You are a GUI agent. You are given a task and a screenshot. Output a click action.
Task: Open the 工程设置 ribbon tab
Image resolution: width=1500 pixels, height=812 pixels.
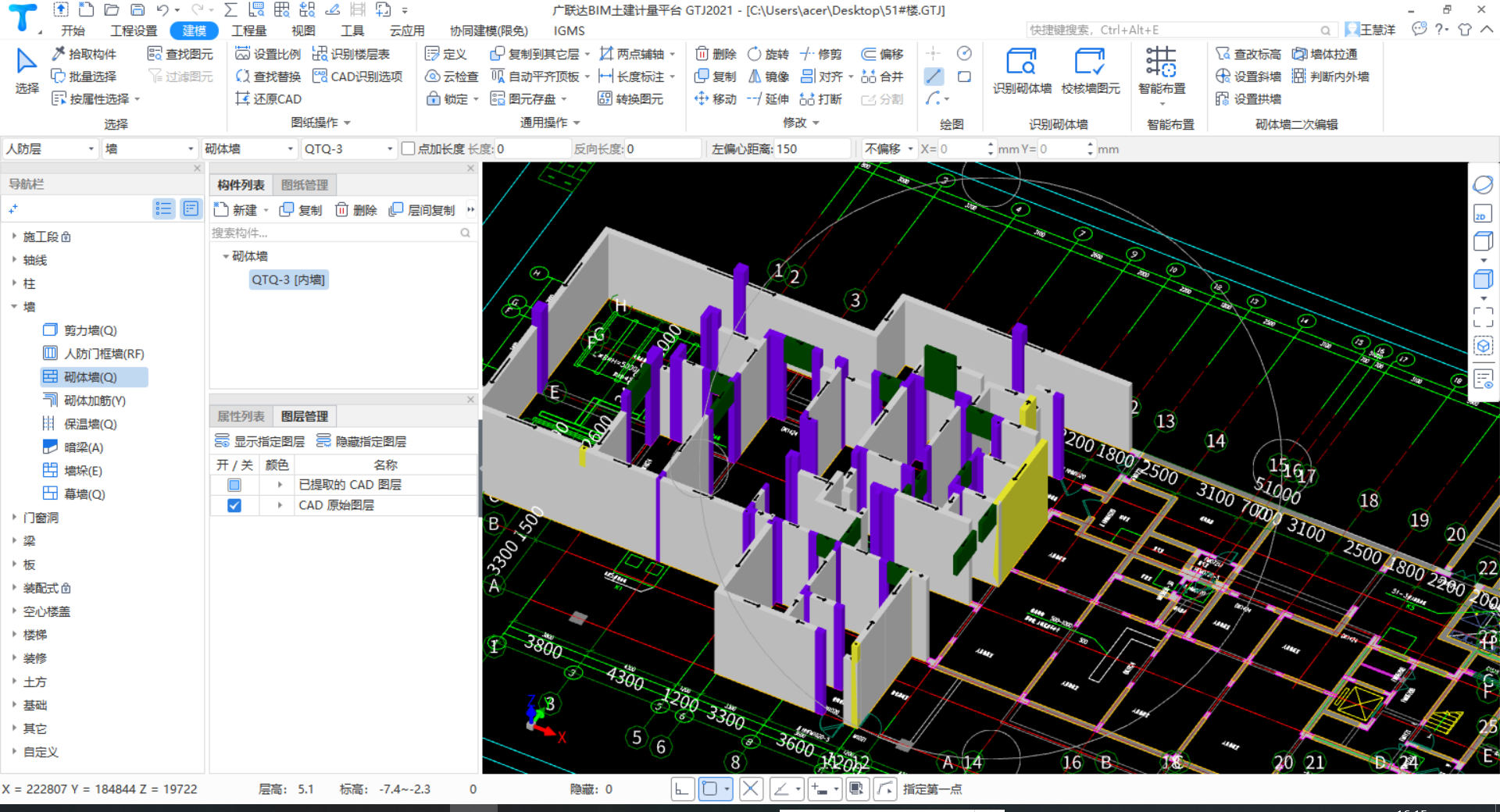point(134,30)
